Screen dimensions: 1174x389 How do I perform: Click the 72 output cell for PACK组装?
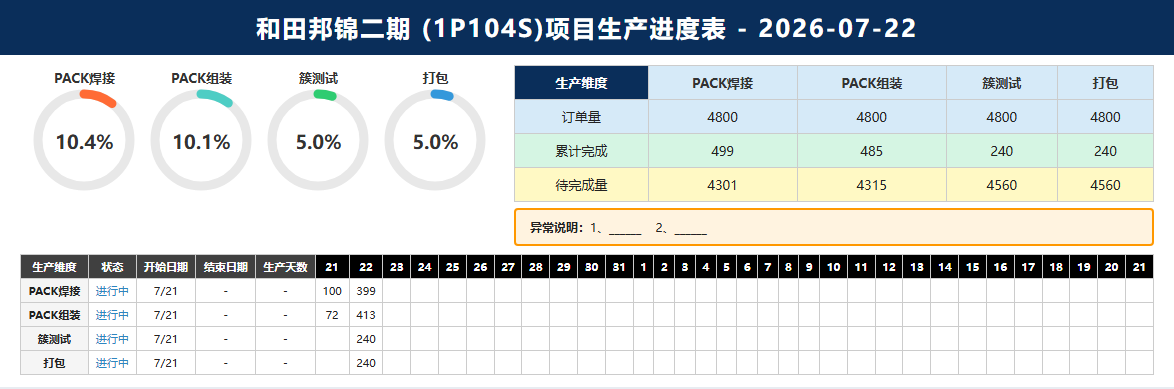pyautogui.click(x=332, y=315)
